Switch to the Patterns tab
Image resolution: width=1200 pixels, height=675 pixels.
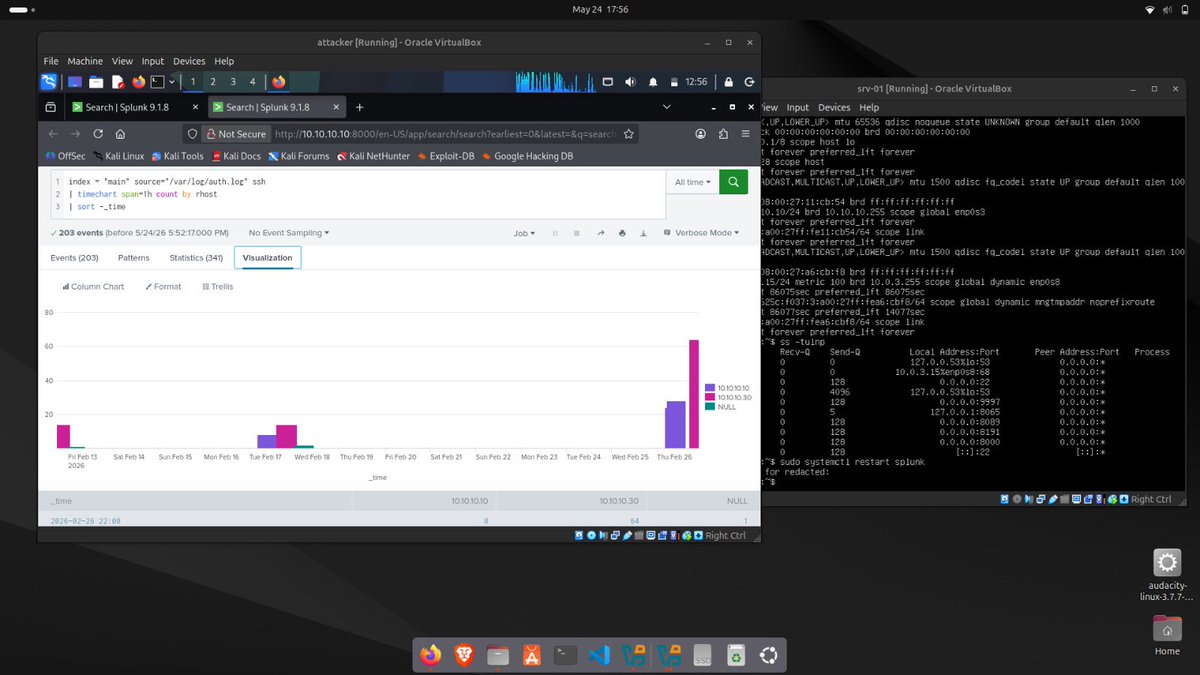[x=134, y=258]
